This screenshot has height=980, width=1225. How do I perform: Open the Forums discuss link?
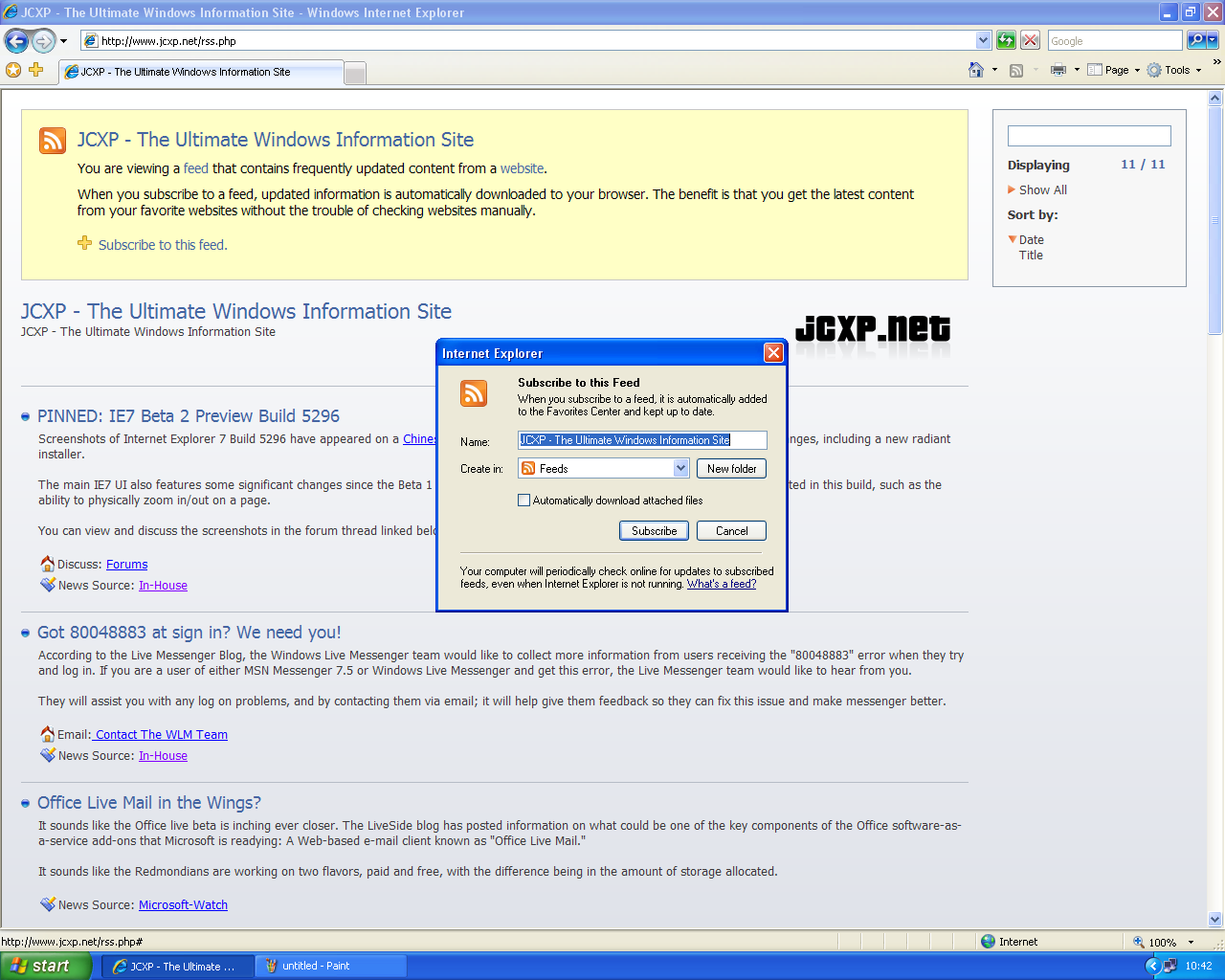pyautogui.click(x=126, y=565)
